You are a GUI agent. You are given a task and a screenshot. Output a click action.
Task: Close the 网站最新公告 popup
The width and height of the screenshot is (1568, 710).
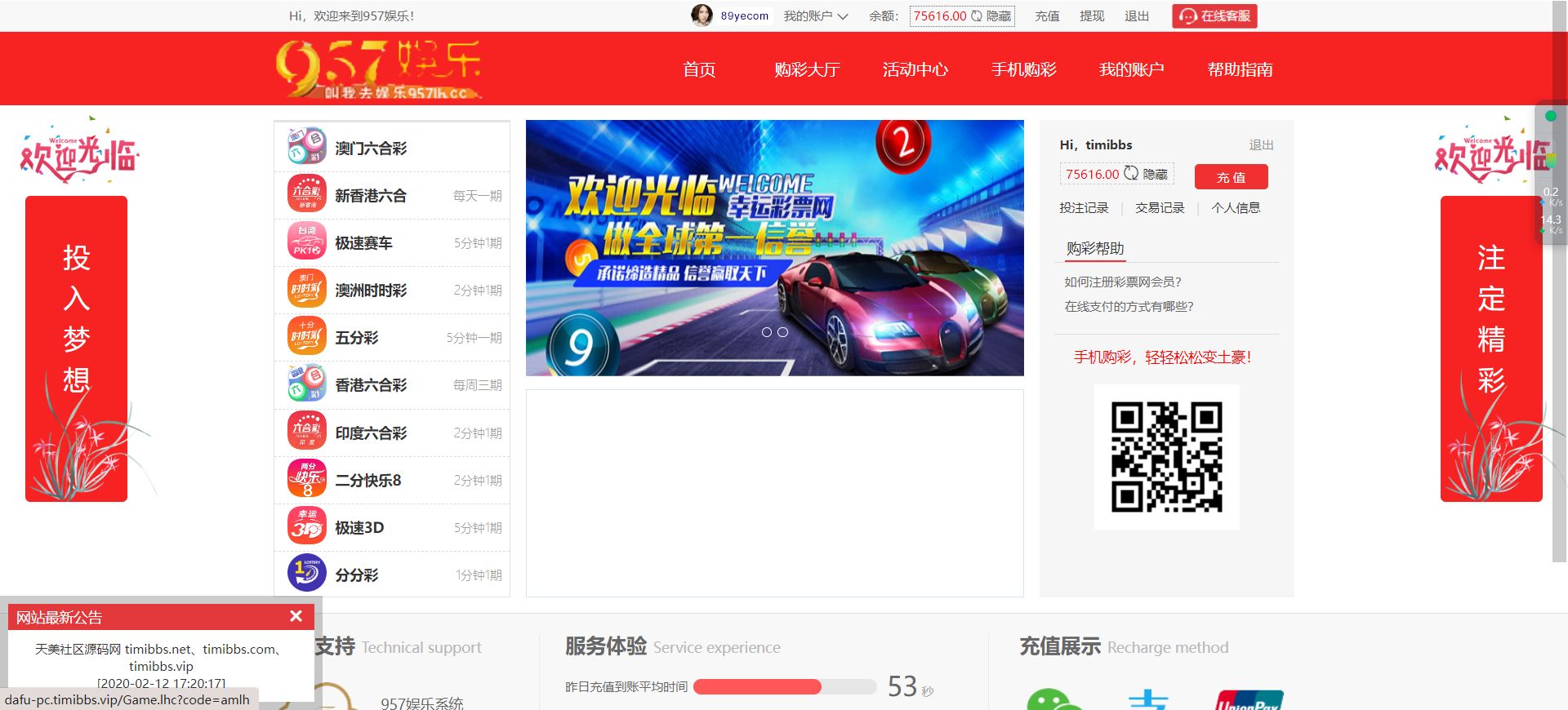coord(296,616)
